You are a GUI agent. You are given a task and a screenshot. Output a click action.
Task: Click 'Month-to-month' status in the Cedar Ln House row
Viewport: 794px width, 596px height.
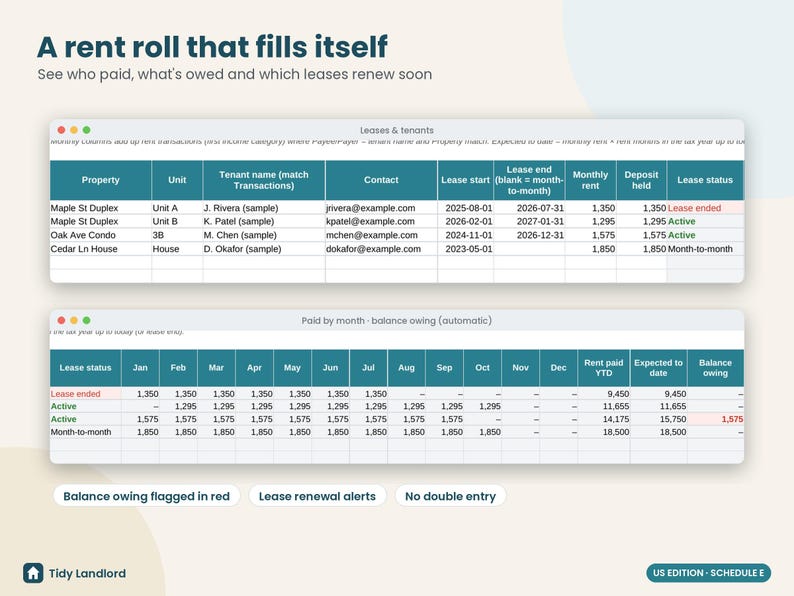(705, 249)
